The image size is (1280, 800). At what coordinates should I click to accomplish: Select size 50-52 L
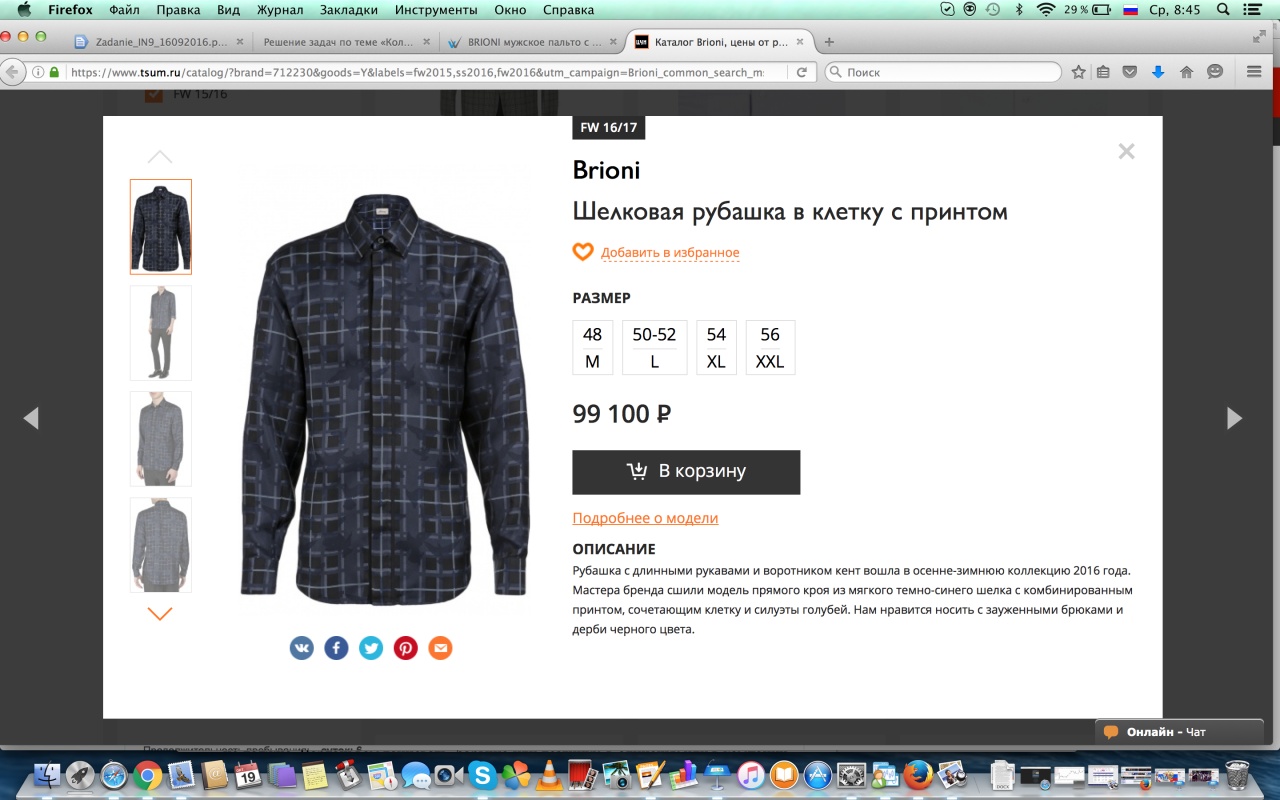tap(654, 347)
